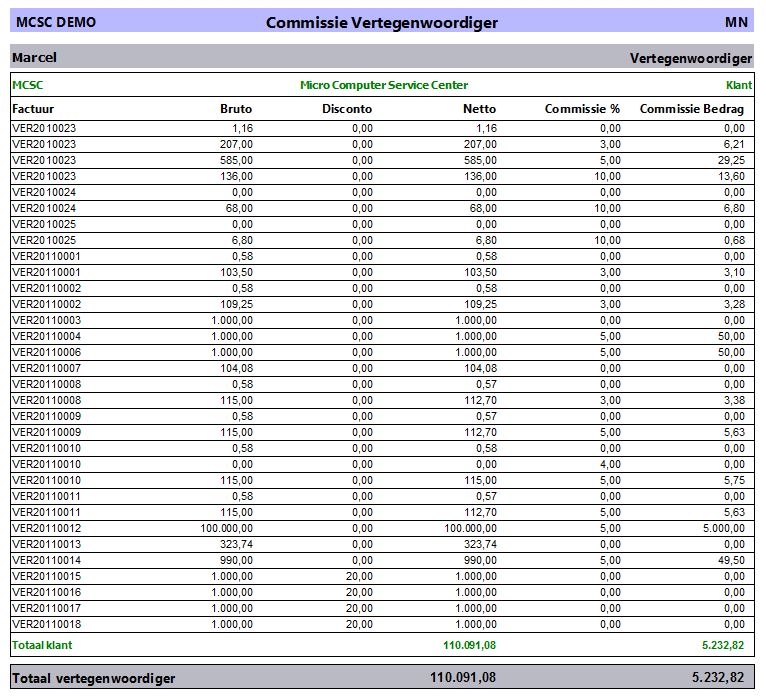Viewport: 766px width, 698px height.
Task: Select commission amount 29,25
Action: click(731, 160)
